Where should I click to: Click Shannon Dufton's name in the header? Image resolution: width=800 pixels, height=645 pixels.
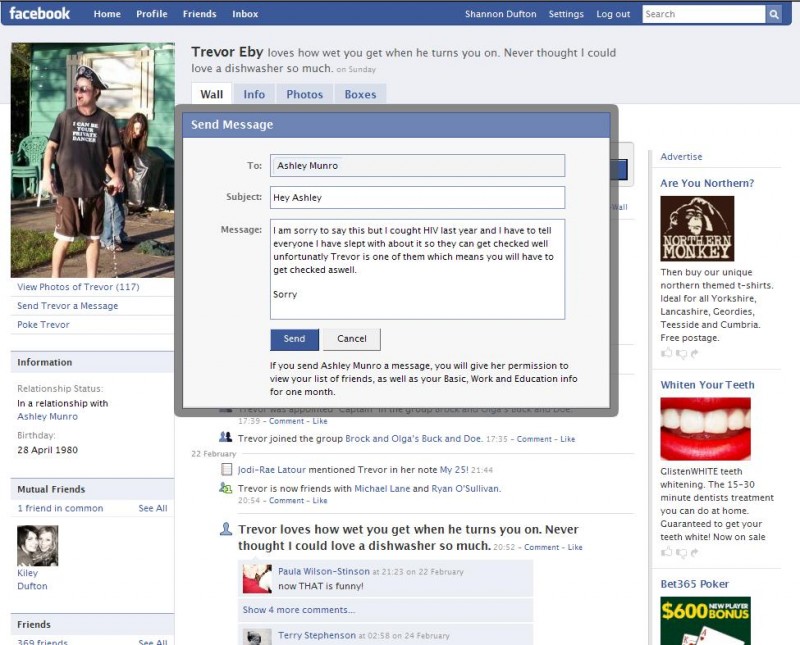(x=501, y=14)
